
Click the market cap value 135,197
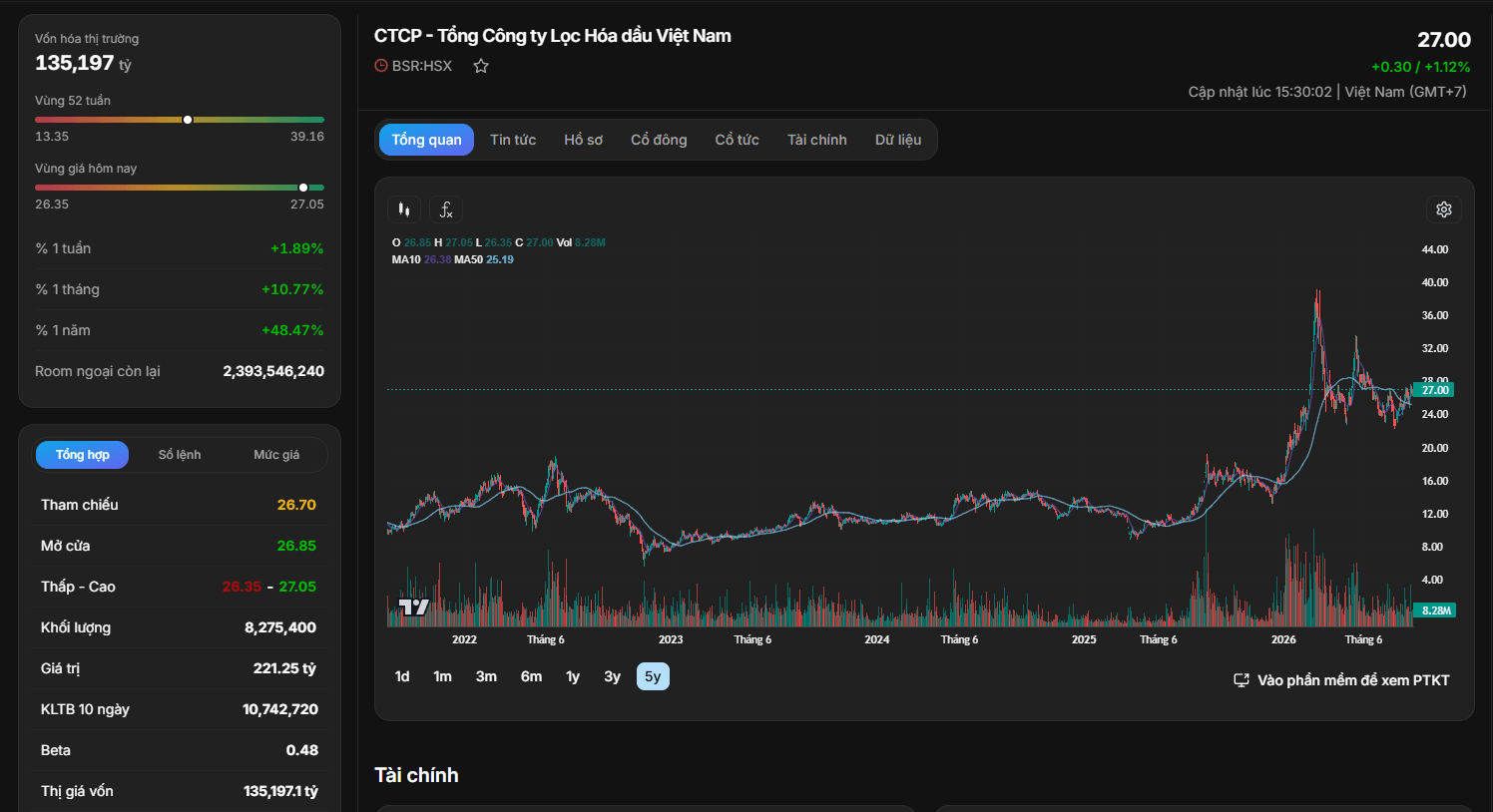pos(75,63)
